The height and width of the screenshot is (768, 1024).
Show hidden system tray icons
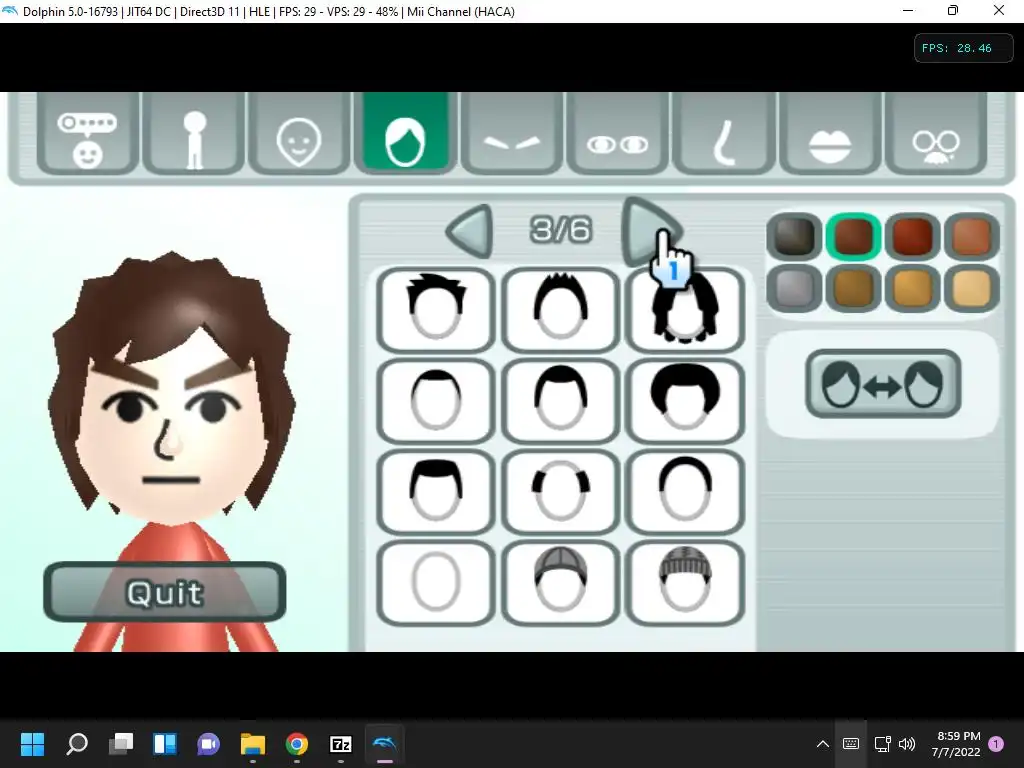click(x=823, y=743)
